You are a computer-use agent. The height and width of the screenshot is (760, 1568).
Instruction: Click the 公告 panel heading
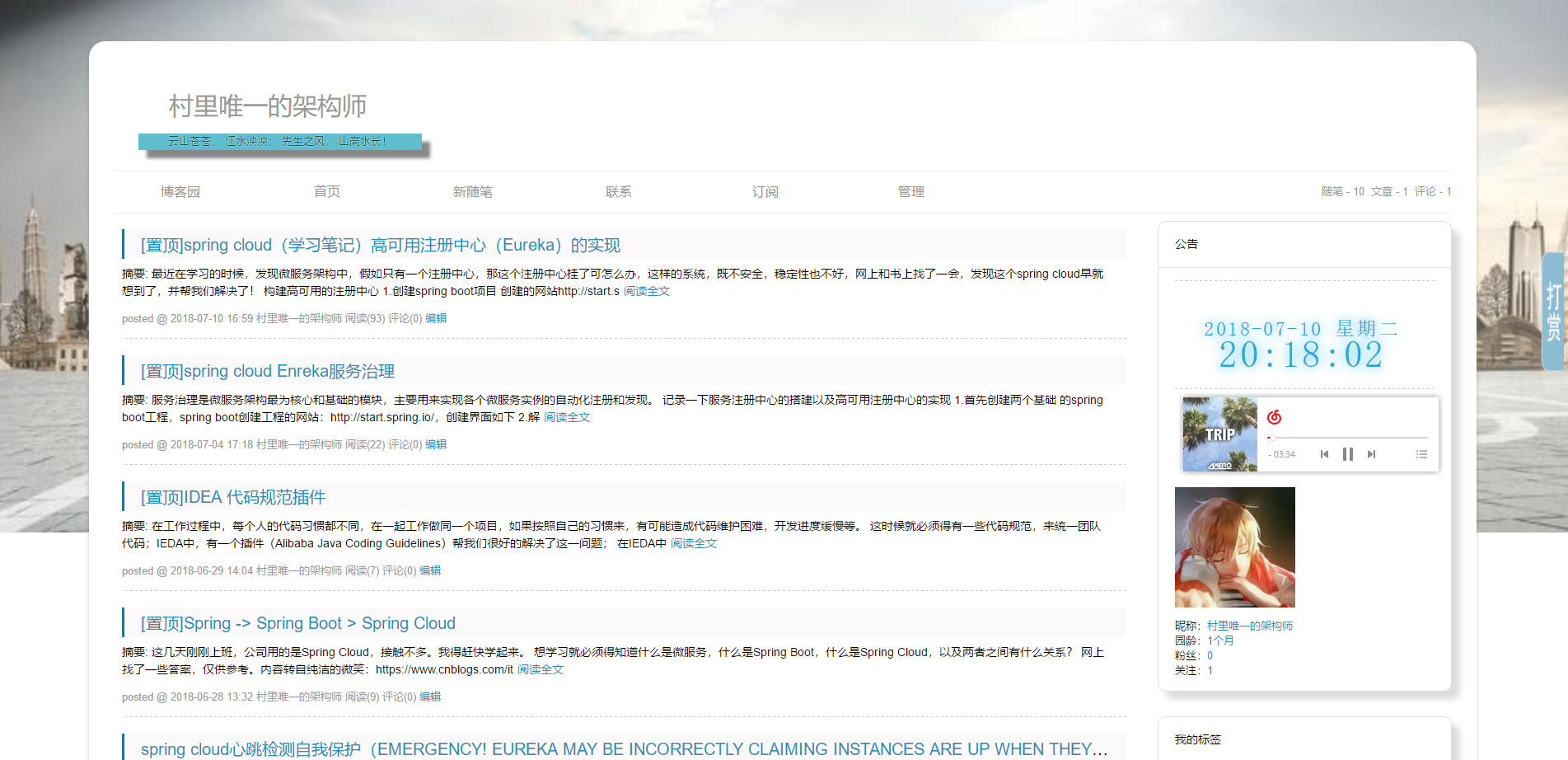(1187, 244)
